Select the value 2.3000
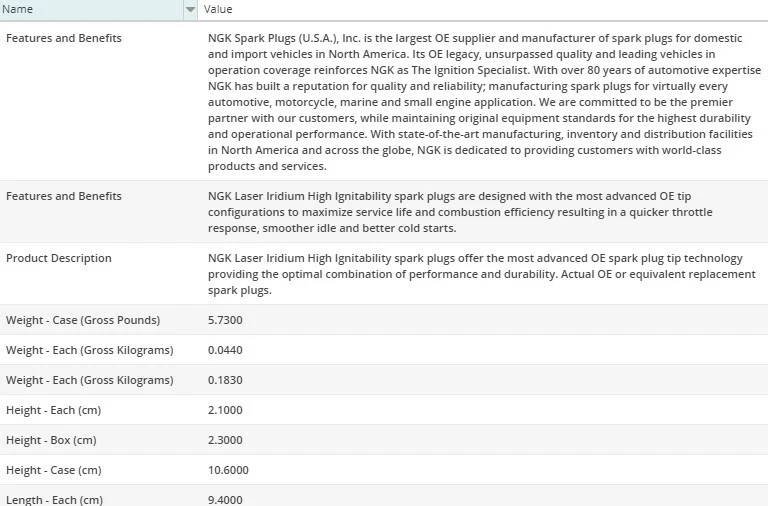The image size is (768, 506). (225, 440)
